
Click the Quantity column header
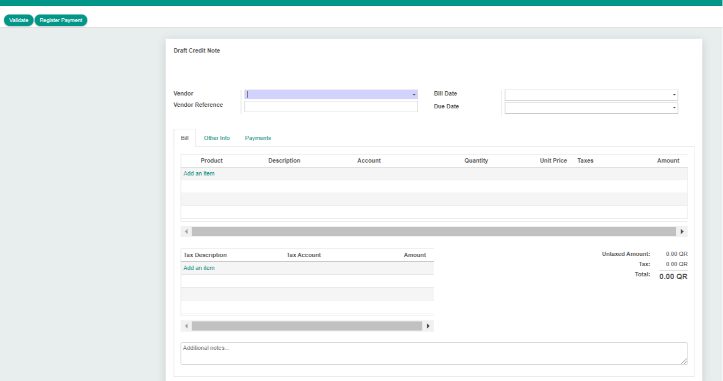click(476, 161)
